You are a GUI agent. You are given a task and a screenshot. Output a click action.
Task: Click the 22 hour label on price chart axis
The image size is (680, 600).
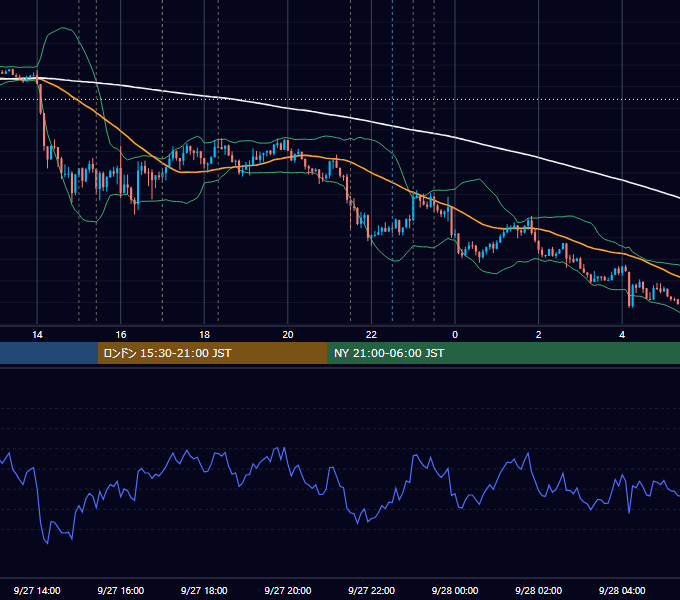(x=371, y=335)
